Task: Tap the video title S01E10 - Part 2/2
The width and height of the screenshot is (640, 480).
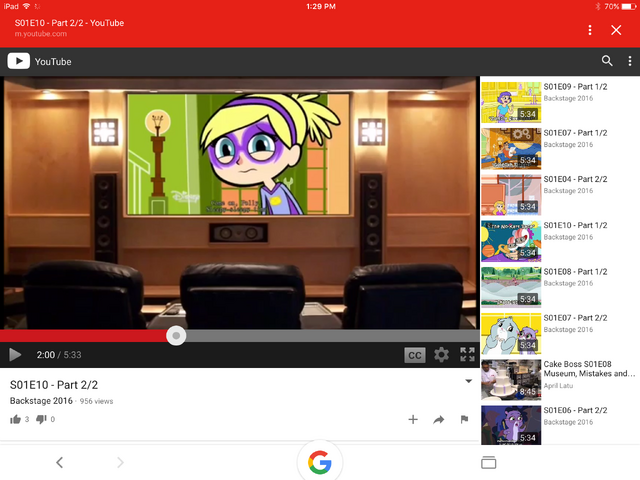Action: pyautogui.click(x=54, y=385)
